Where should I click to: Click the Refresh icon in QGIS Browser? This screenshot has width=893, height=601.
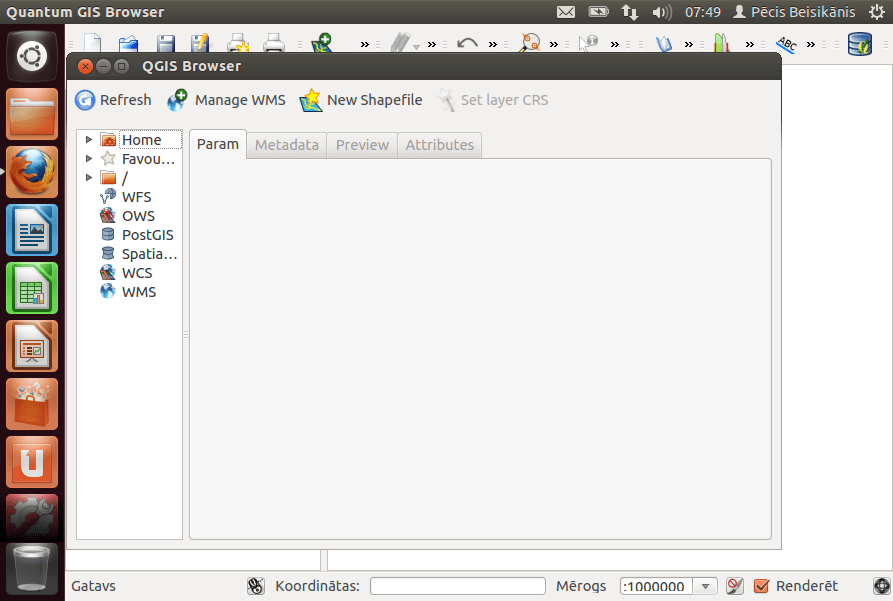pos(85,100)
